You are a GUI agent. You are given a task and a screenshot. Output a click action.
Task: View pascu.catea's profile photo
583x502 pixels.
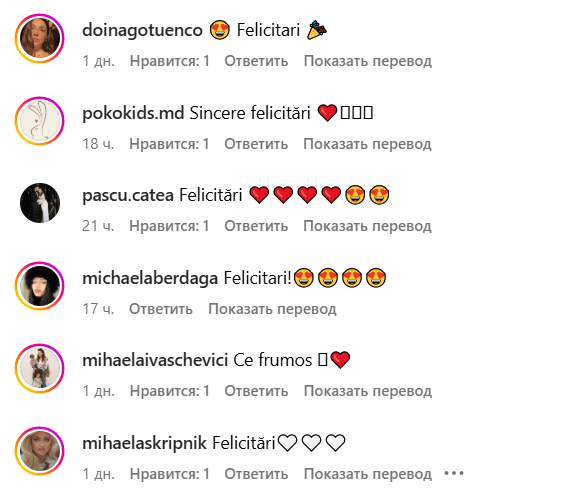point(40,203)
